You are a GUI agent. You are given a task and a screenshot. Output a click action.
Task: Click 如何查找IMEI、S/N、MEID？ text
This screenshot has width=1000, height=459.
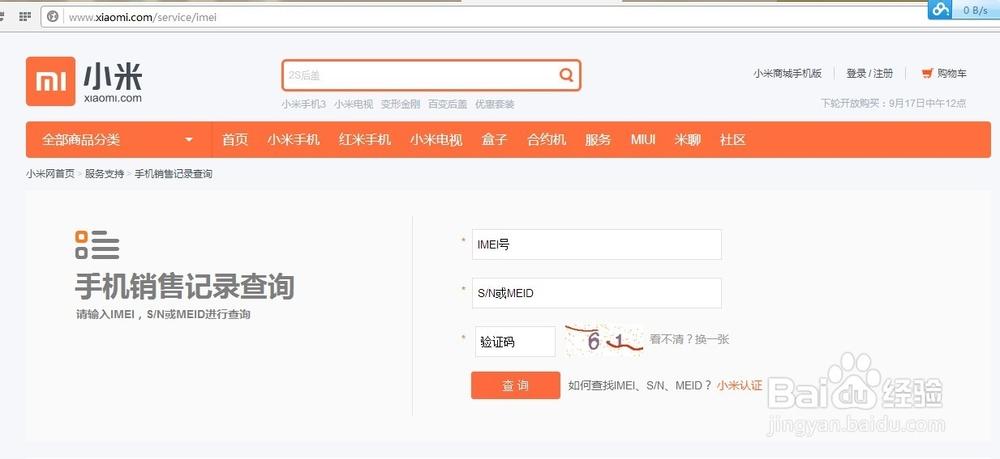640,385
